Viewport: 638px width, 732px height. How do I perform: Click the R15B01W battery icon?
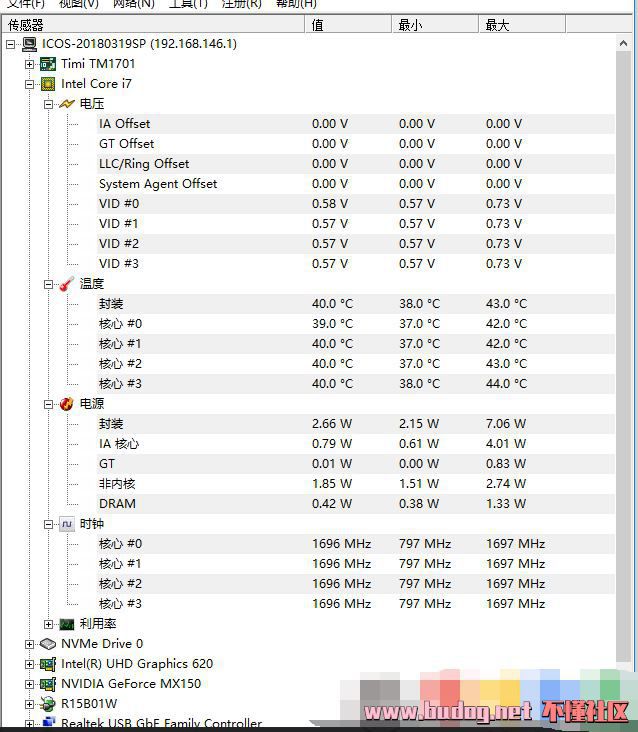(47, 704)
